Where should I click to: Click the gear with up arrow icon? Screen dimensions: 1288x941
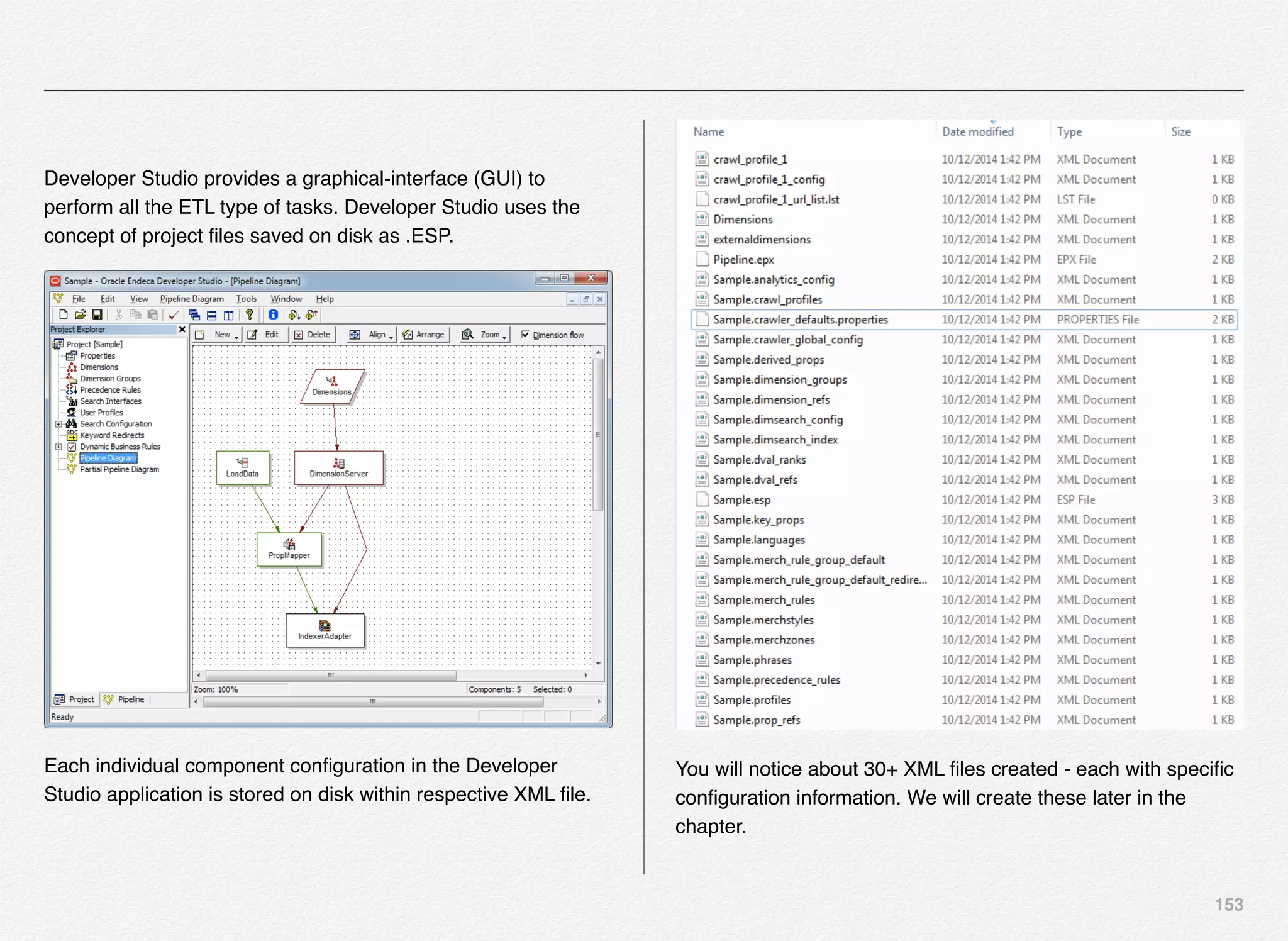click(x=311, y=315)
